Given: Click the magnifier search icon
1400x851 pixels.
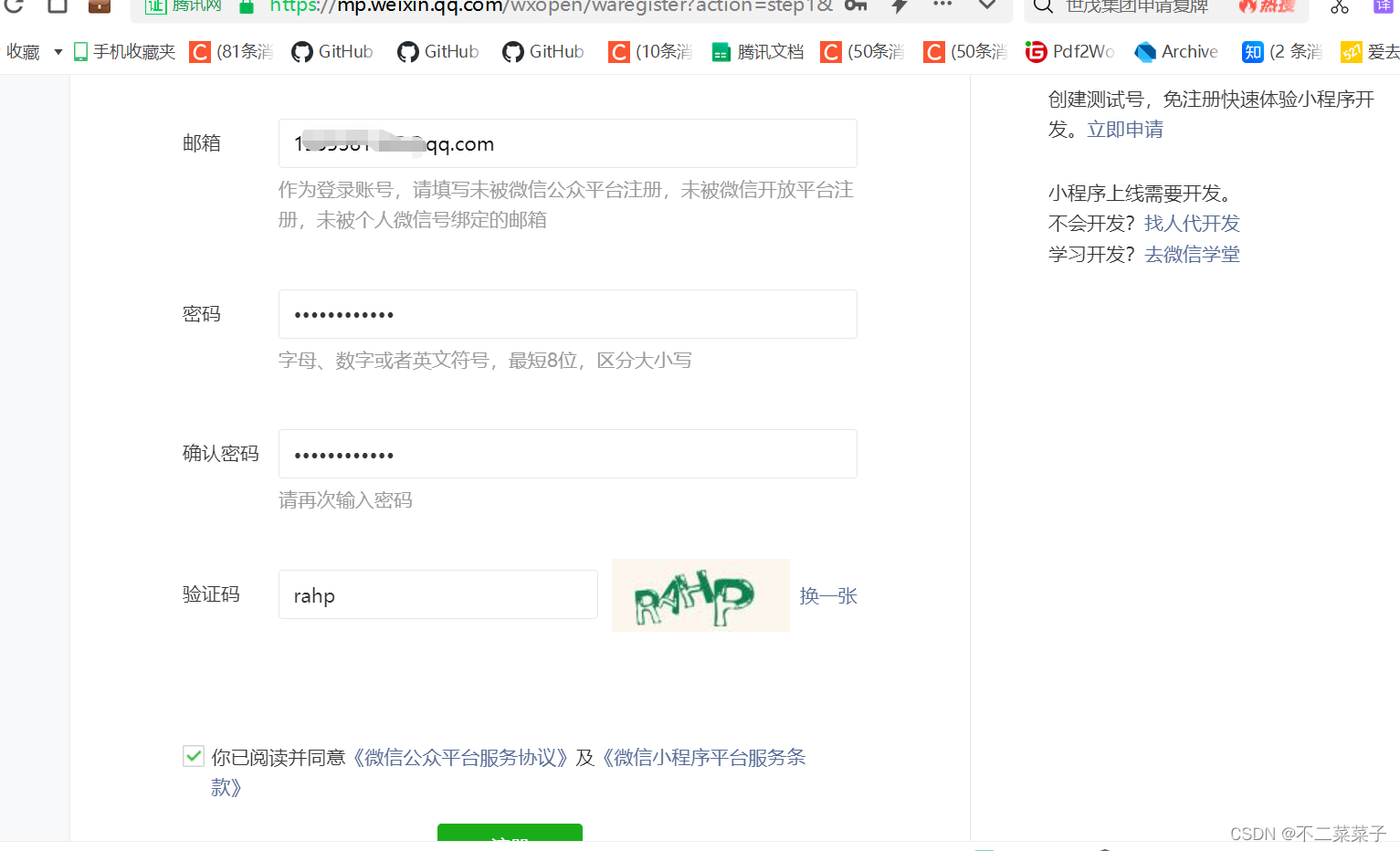Looking at the screenshot, I should coord(1042,6).
